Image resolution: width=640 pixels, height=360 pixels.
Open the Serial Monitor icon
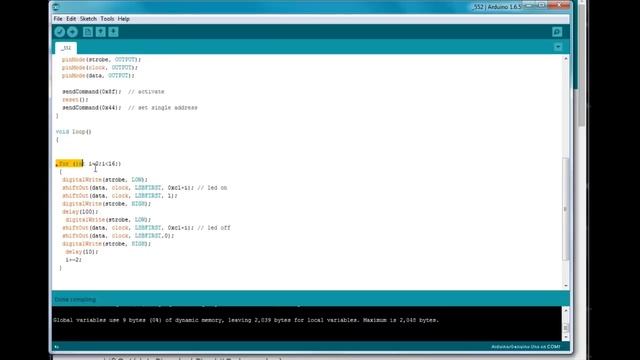[x=557, y=32]
